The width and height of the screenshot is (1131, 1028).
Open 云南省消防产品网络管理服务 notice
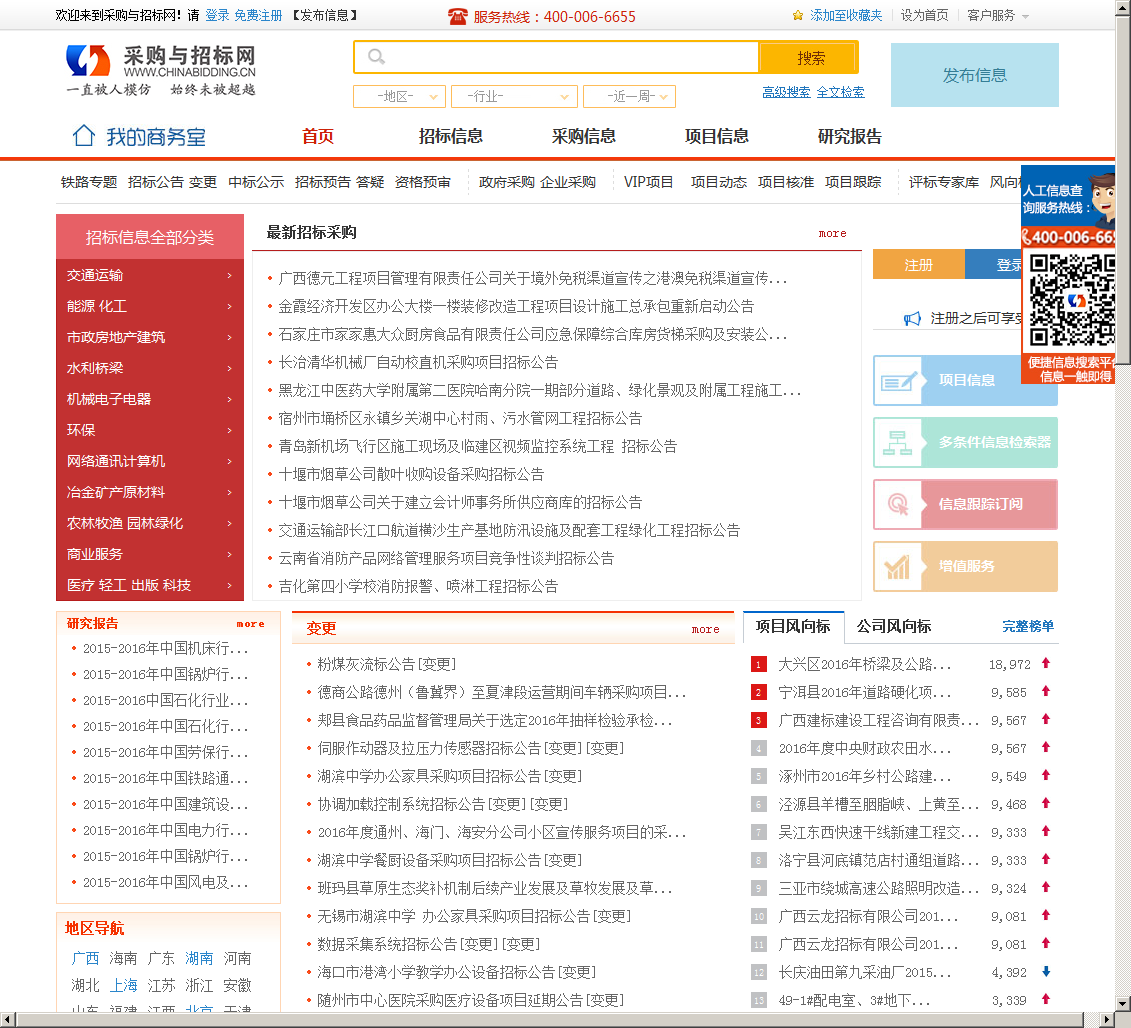446,558
